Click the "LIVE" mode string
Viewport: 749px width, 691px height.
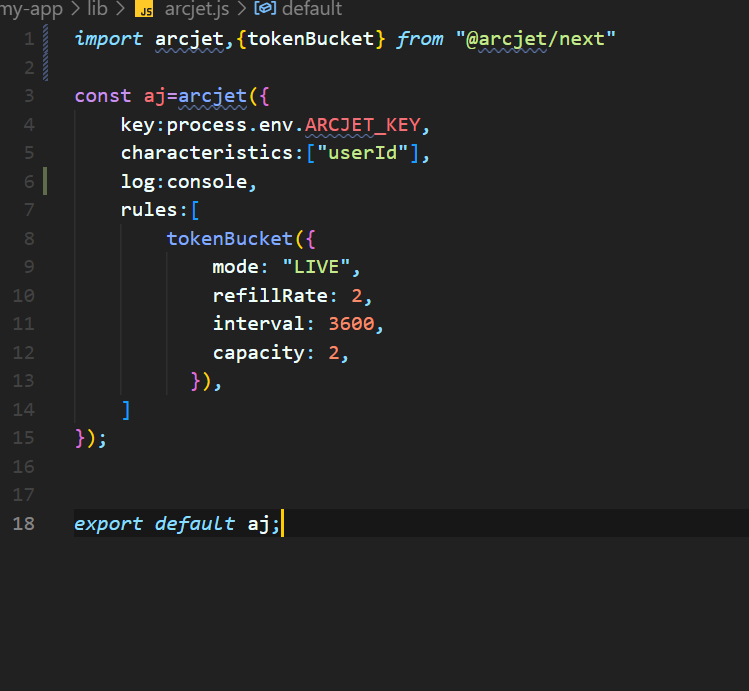tap(316, 267)
